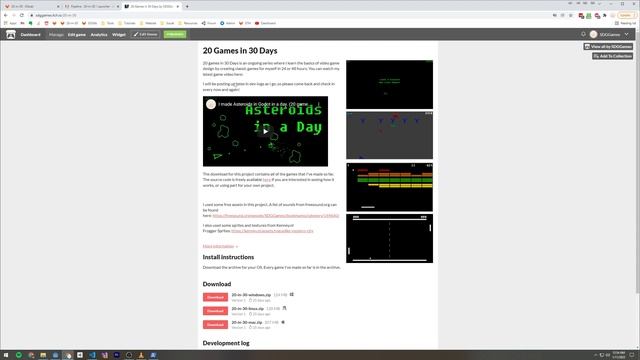Select Edit game in the manage bar
The image size is (640, 360).
[77, 35]
